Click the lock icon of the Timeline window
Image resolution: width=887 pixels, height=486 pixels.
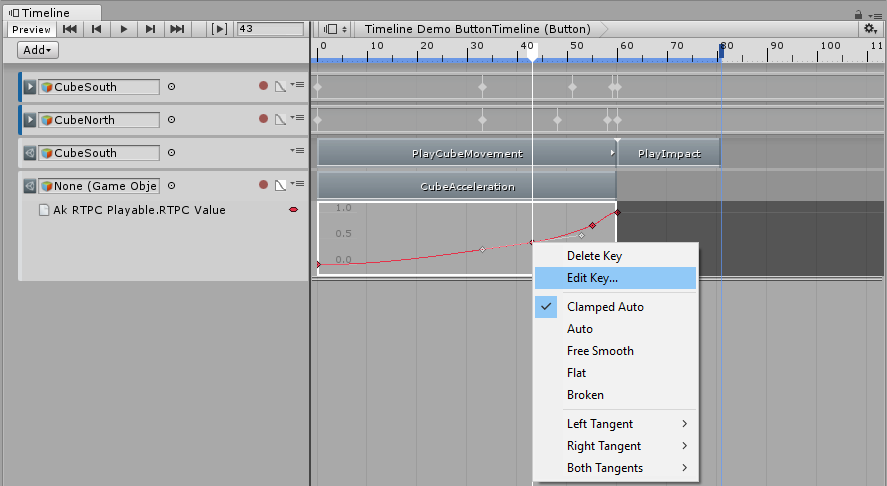(x=859, y=14)
